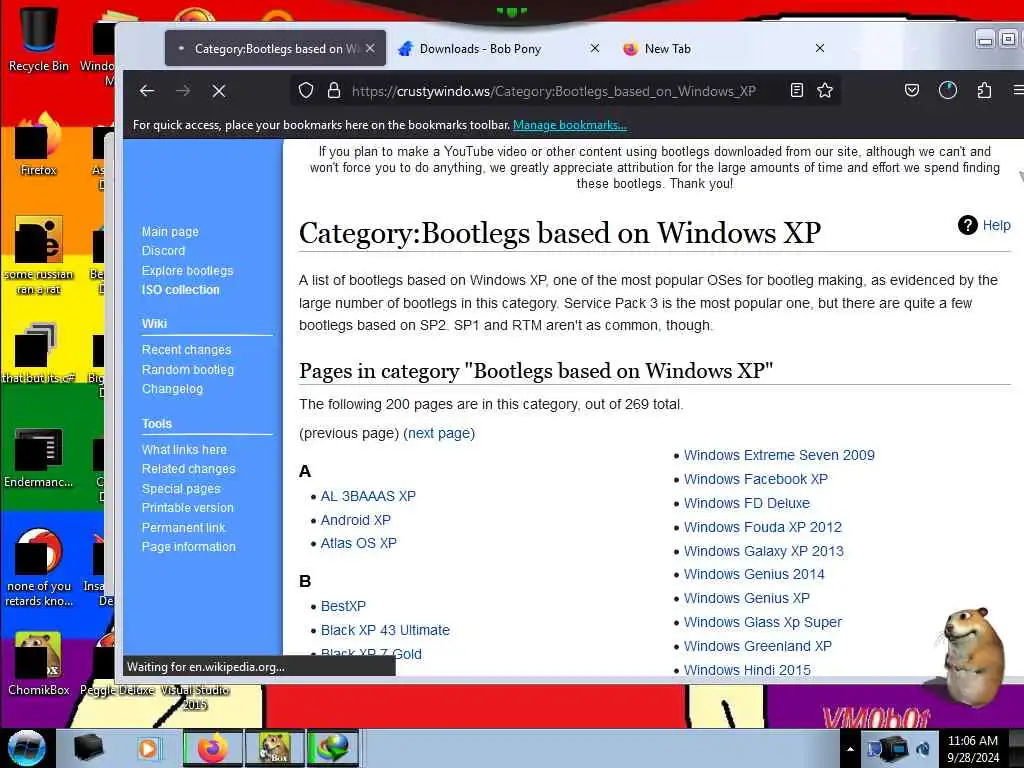The width and height of the screenshot is (1024, 768).
Task: Open Windows Galaxy XP 2013 page
Action: pos(763,551)
